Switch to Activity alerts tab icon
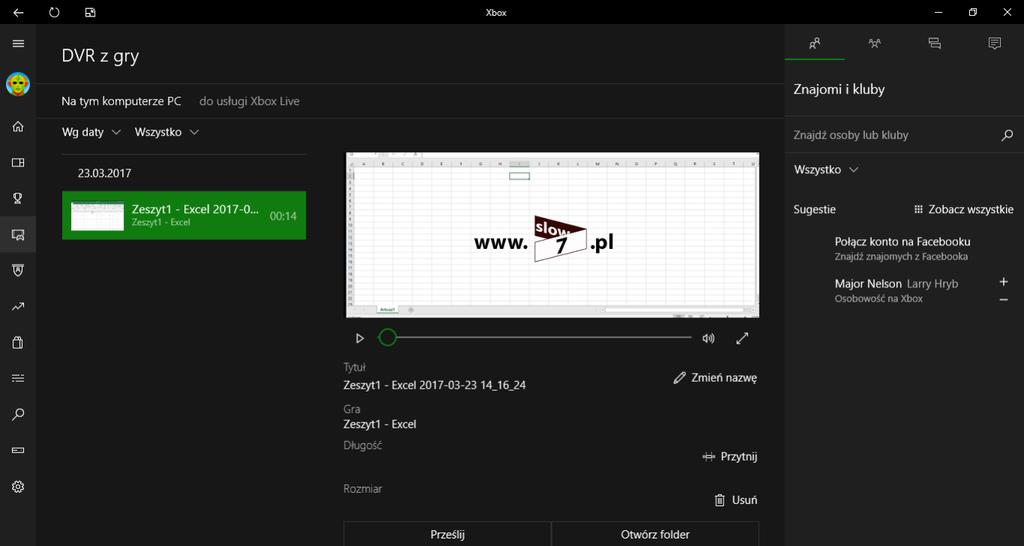 [995, 44]
